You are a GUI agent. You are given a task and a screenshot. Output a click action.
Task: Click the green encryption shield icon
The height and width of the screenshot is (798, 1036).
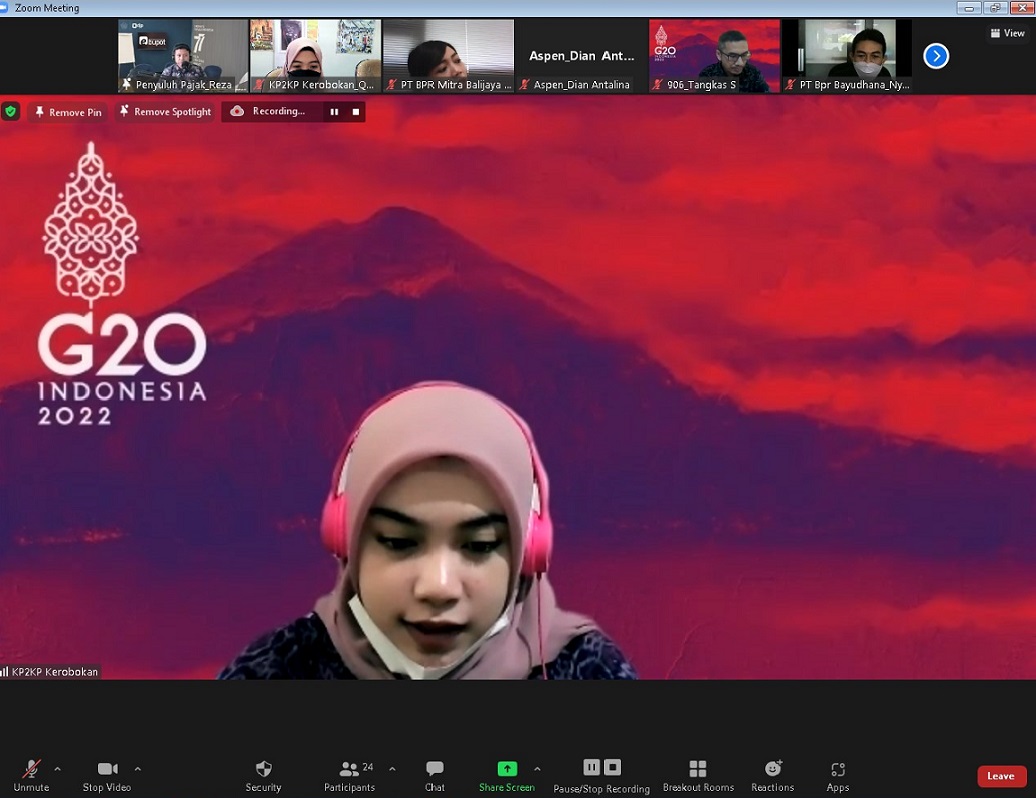11,111
